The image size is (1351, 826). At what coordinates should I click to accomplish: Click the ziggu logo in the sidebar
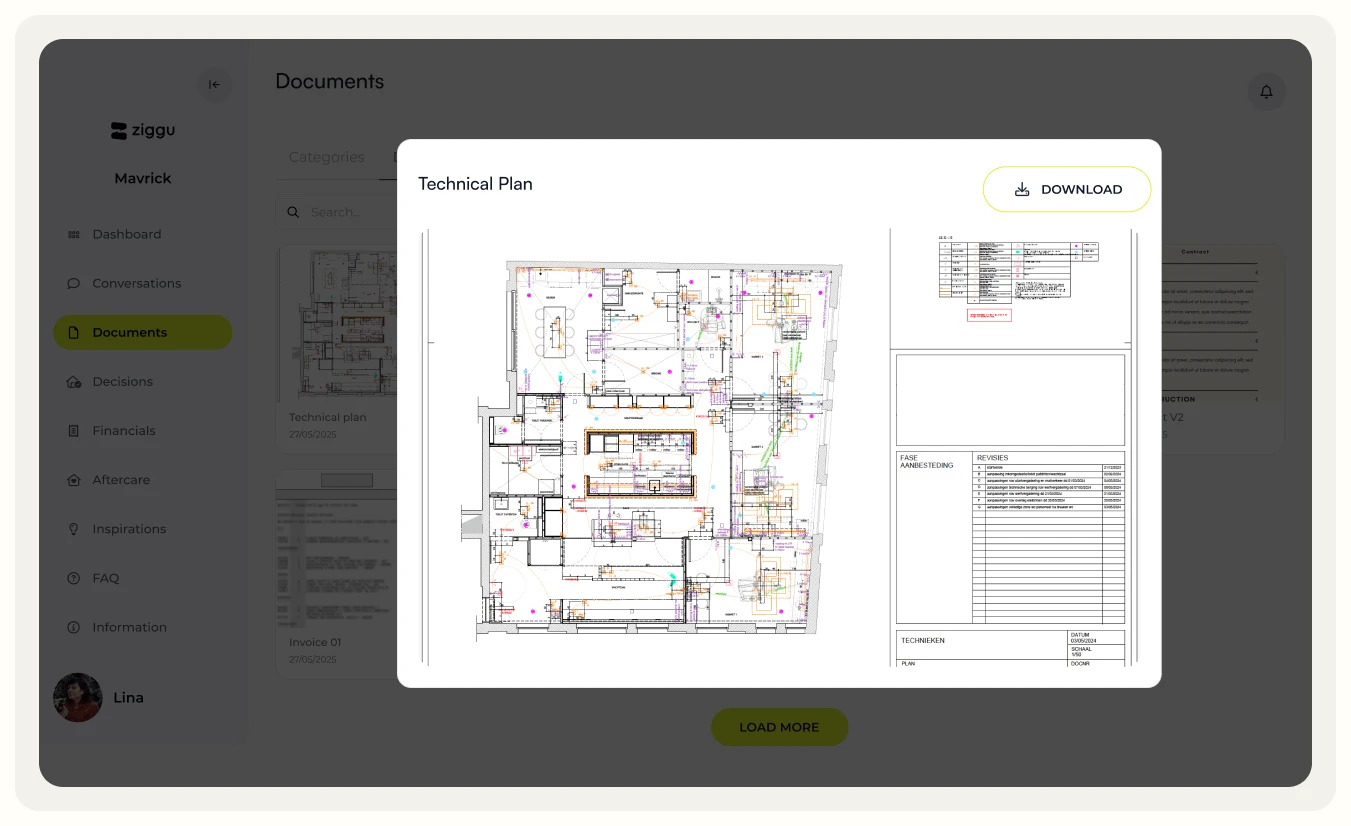[143, 130]
